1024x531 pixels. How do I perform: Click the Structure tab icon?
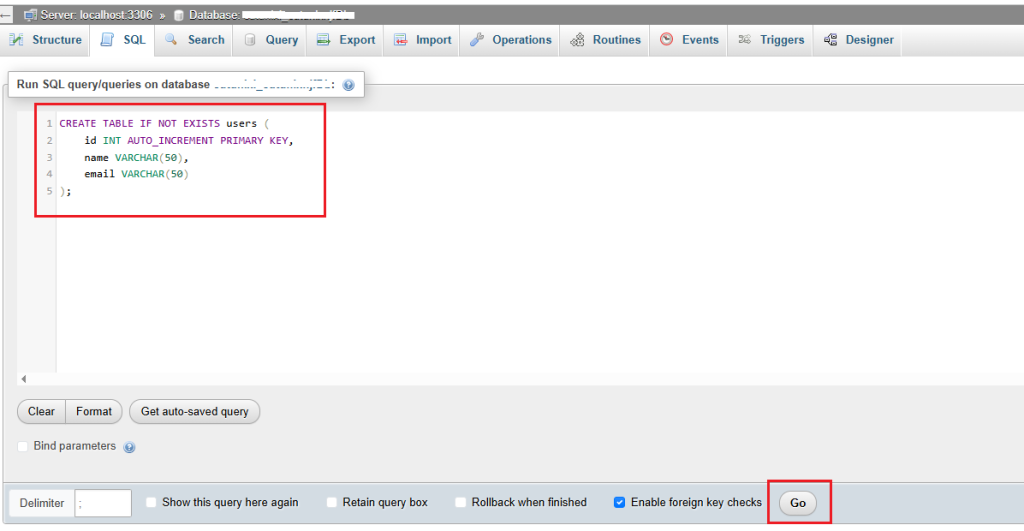coord(17,40)
